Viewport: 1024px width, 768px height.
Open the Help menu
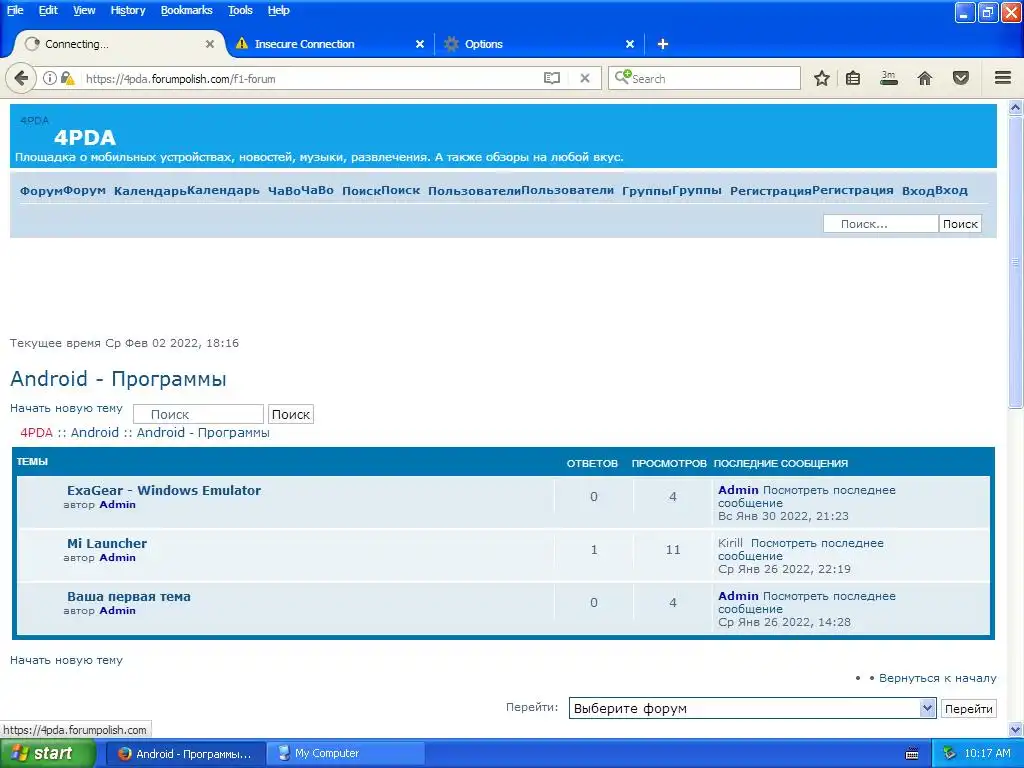tap(278, 10)
